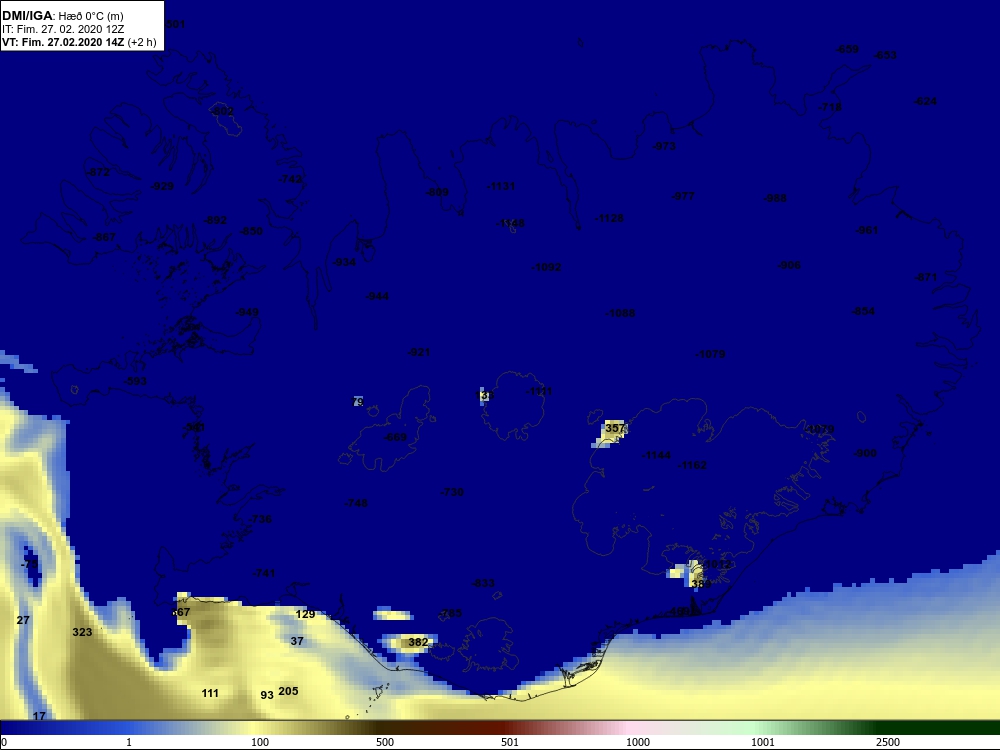This screenshot has width=1000, height=750.
Task: Click the map value '-871'
Action: (x=926, y=277)
